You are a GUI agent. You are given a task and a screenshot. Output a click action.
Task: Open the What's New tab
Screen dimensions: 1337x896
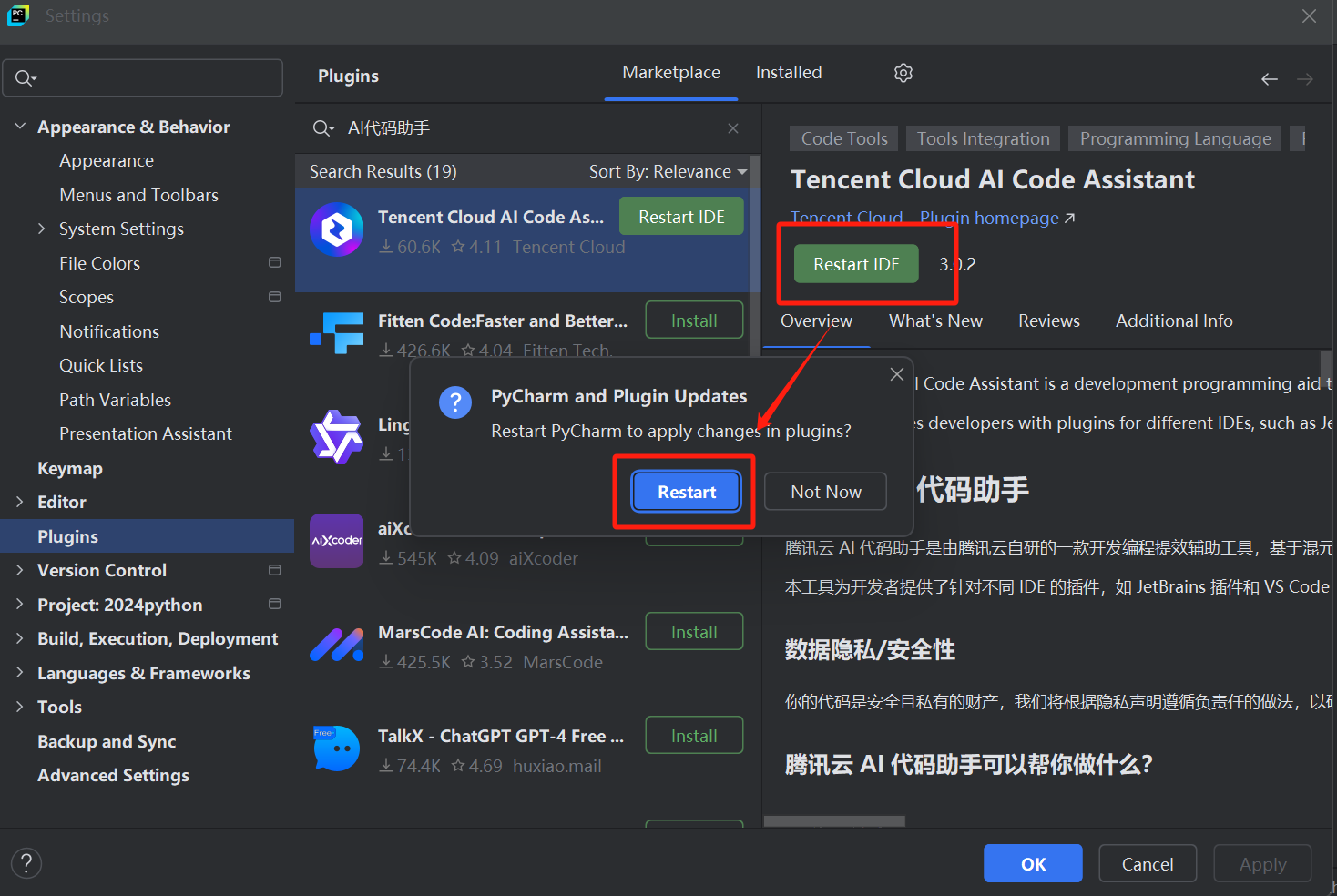935,321
